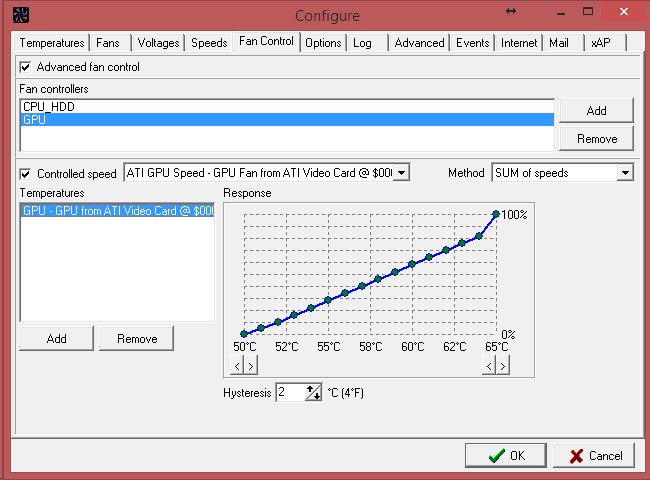Click left arrow under 50°C minimum temperature
Screen dimensions: 650x480
(x=237, y=366)
